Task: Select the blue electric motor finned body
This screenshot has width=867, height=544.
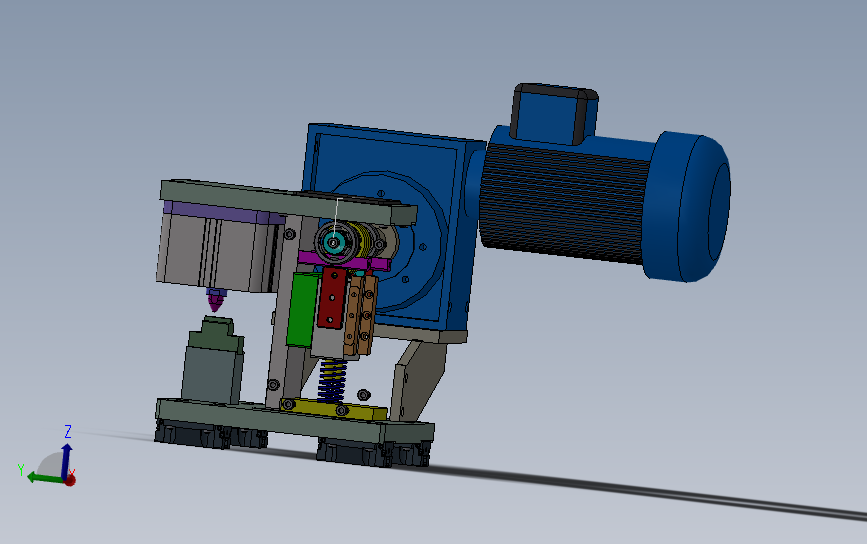Action: 564,202
